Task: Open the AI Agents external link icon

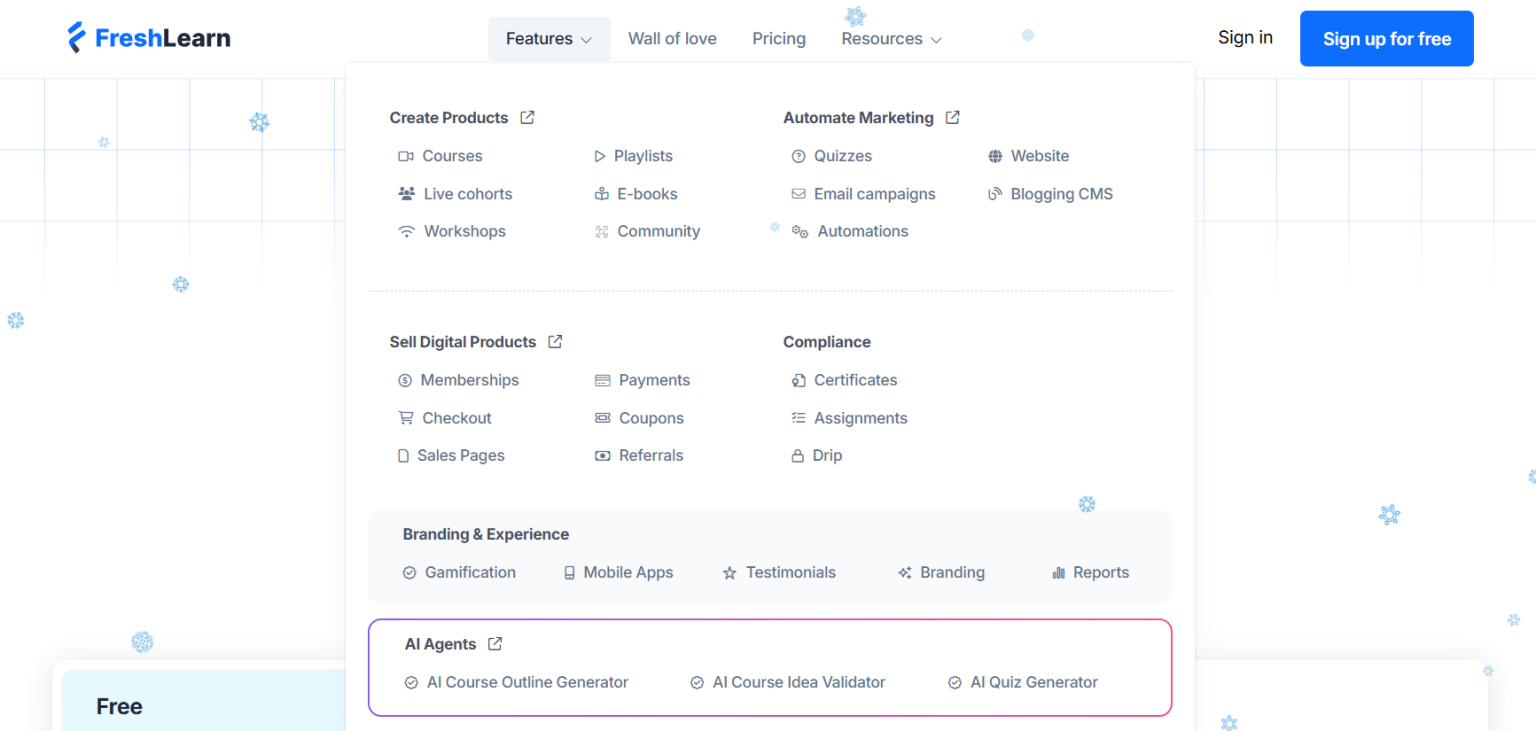Action: click(496, 644)
